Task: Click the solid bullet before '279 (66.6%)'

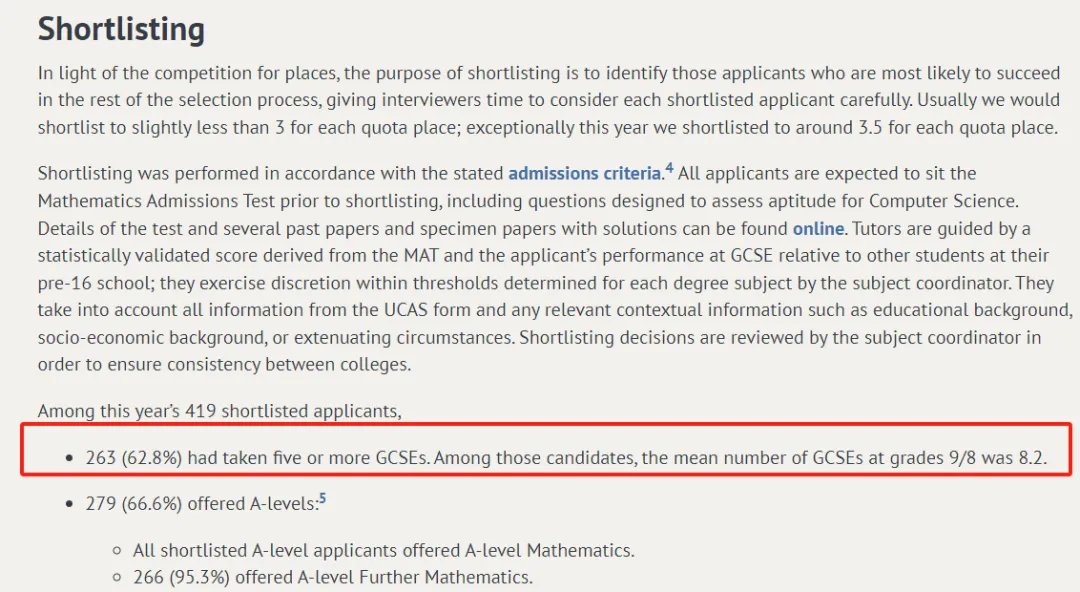Action: 69,504
